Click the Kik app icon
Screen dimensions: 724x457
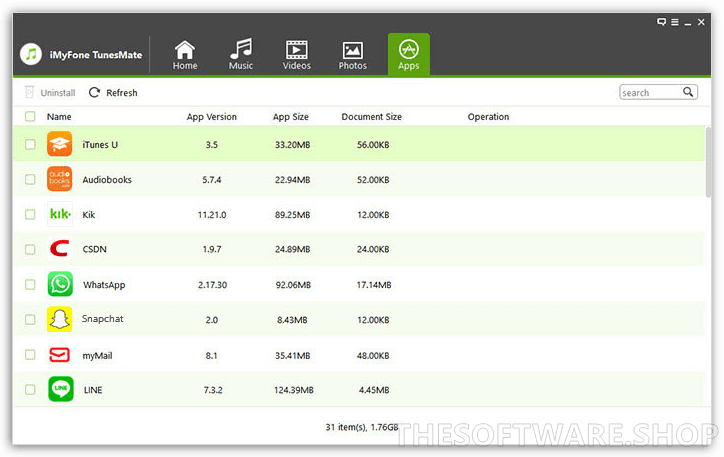click(60, 215)
